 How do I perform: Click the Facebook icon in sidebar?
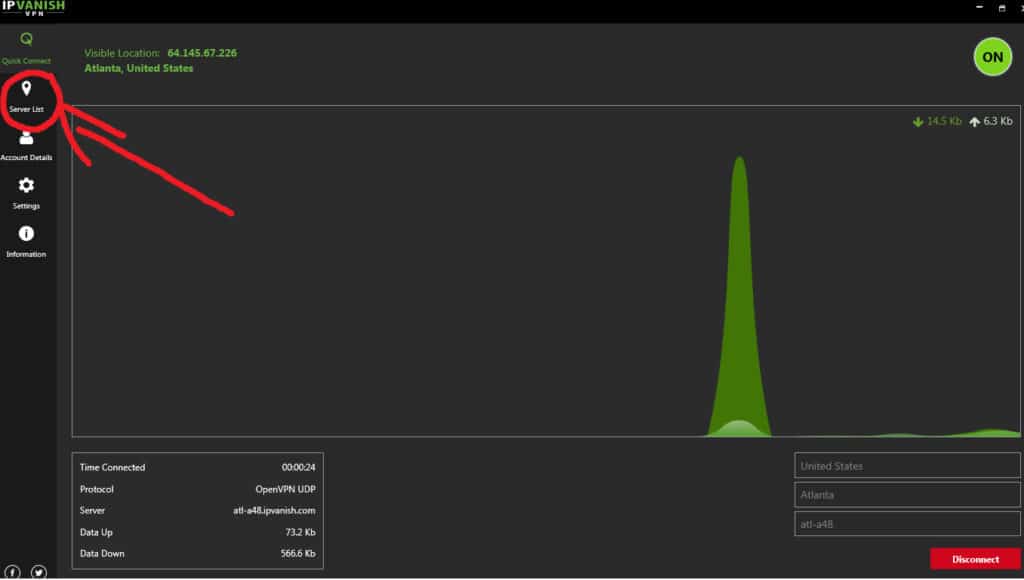(12, 573)
